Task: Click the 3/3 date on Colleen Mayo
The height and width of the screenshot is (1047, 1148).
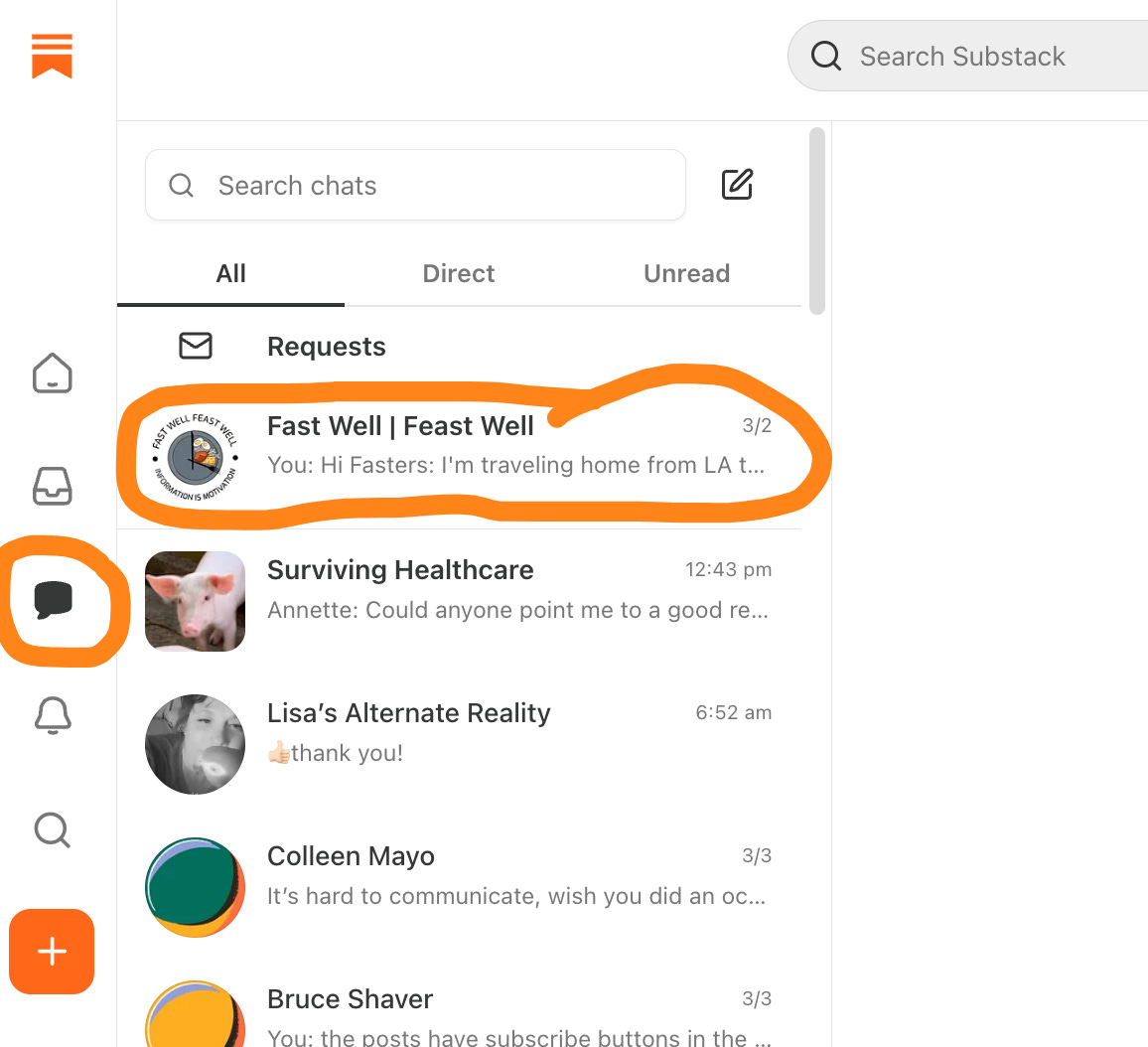Action: (x=757, y=855)
